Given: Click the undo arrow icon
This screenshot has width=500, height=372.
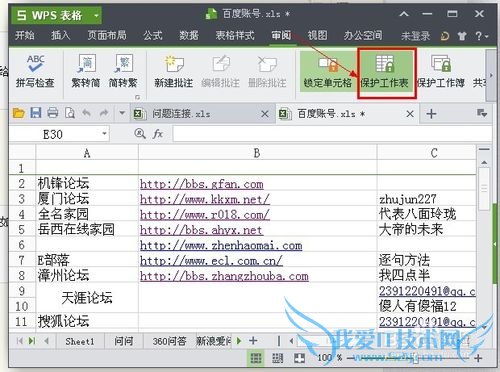Looking at the screenshot, I should (x=86, y=113).
